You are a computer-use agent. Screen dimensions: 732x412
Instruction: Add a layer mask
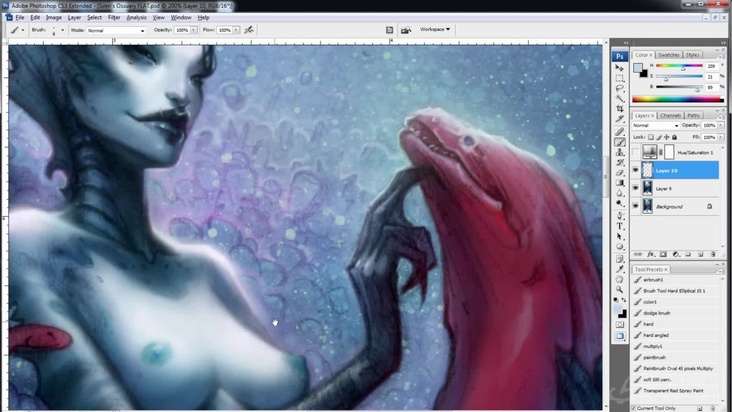[x=663, y=254]
